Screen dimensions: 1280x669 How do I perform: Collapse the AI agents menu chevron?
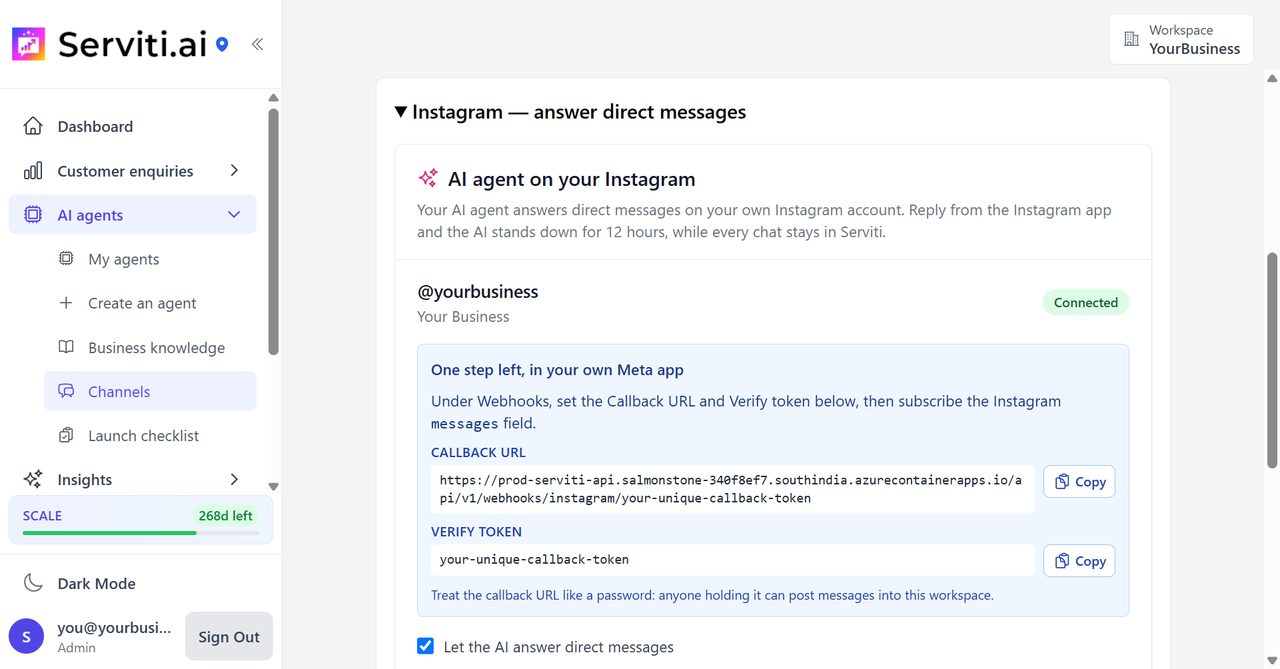pos(234,215)
